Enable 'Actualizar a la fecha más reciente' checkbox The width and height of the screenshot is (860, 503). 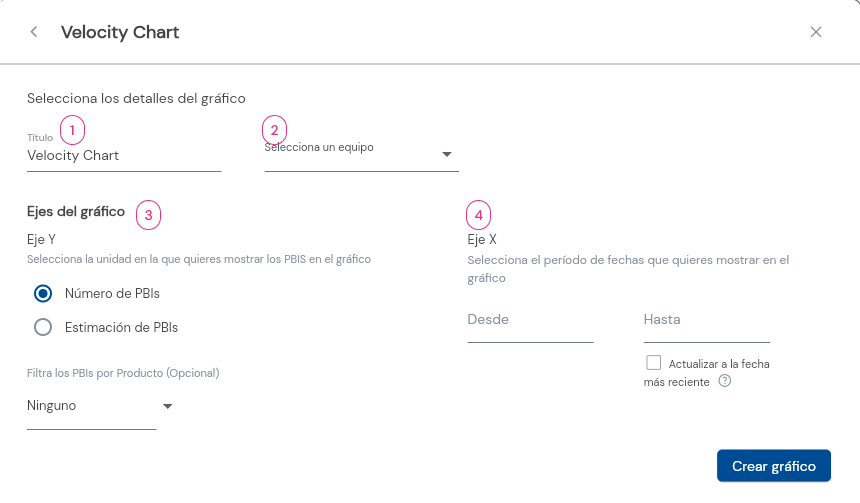click(x=653, y=363)
